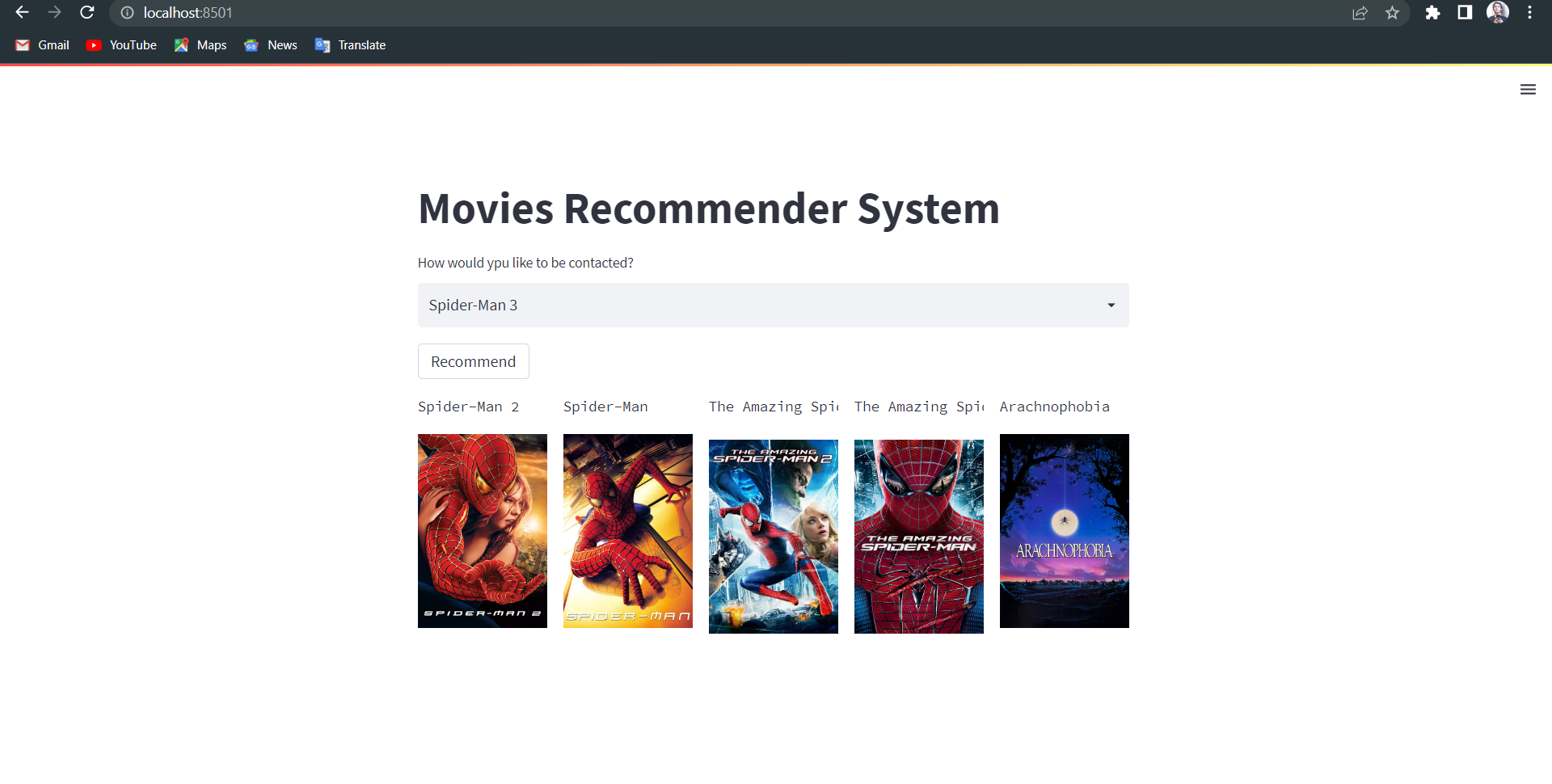Click the 'Movies Recommender System' heading
Image resolution: width=1552 pixels, height=784 pixels.
709,209
